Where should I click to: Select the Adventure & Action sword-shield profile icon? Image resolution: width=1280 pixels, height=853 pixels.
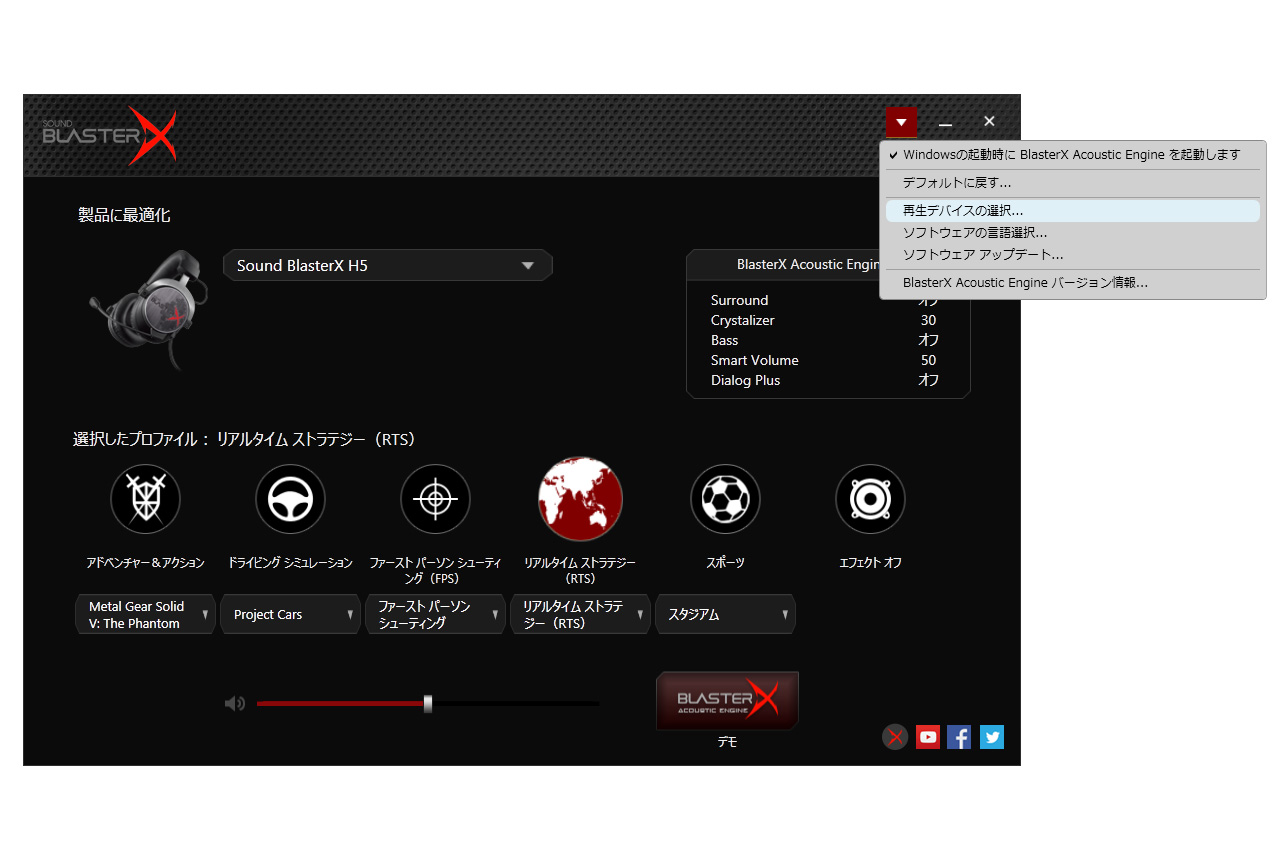(x=146, y=498)
